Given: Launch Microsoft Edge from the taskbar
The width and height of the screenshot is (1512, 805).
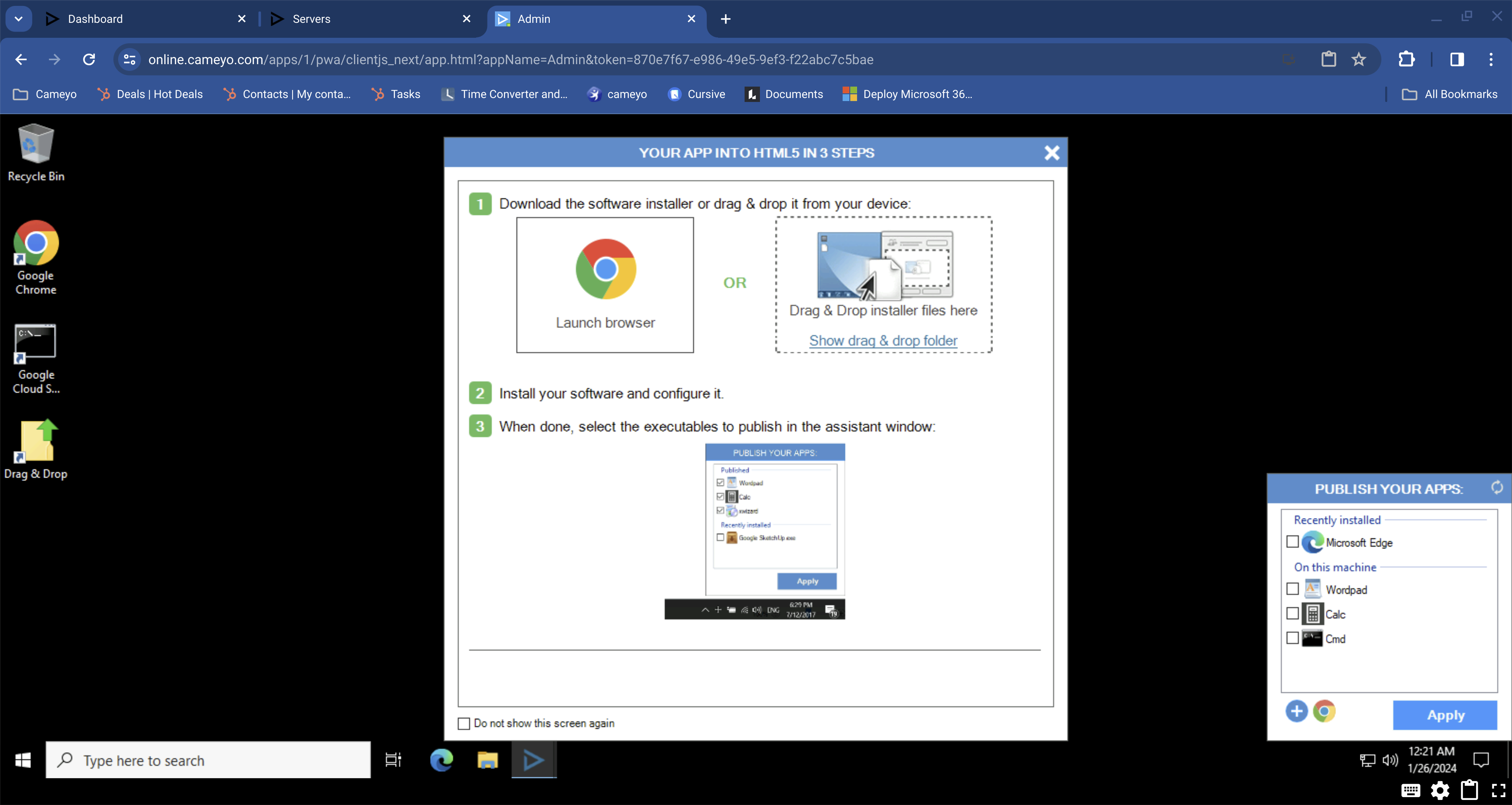Looking at the screenshot, I should (x=441, y=761).
